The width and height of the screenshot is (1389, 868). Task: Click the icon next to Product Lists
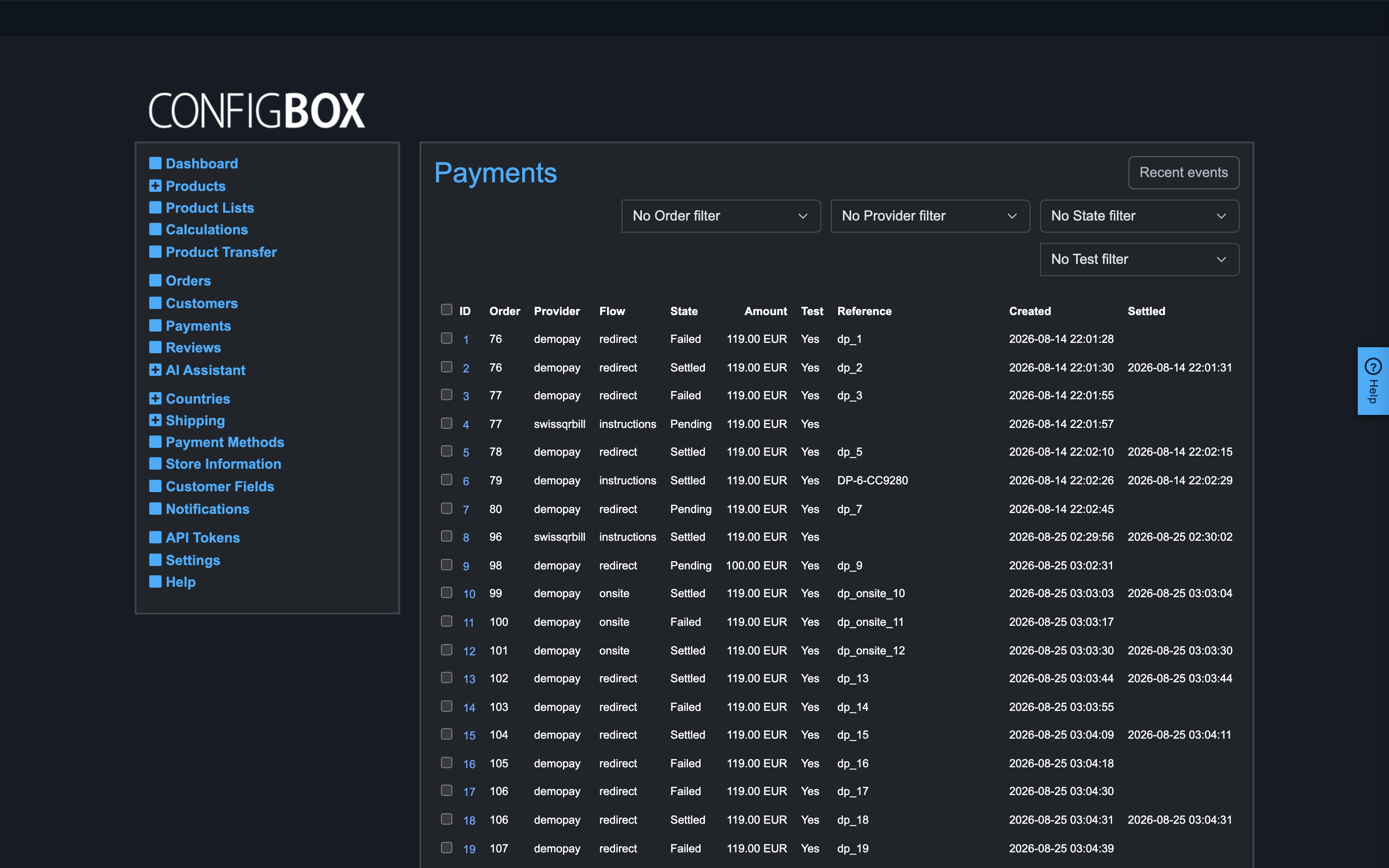pos(155,208)
